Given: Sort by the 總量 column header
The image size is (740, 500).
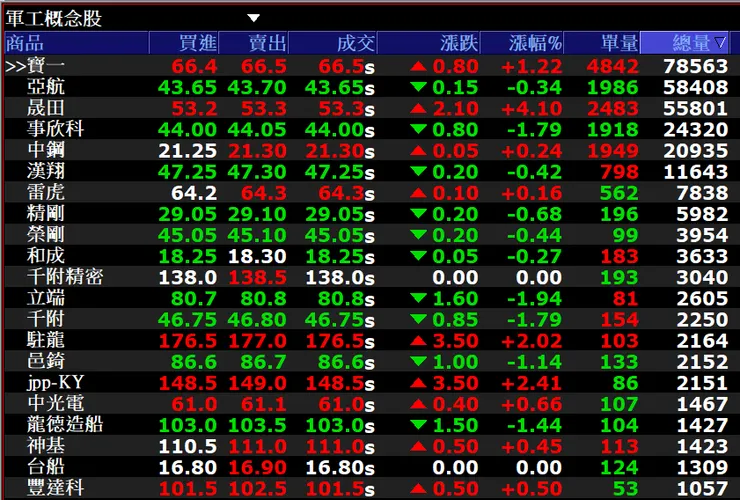Looking at the screenshot, I should coord(684,43).
